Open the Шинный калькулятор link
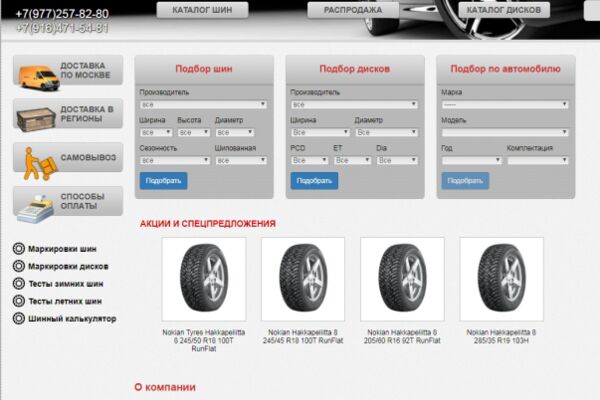The height and width of the screenshot is (400, 600). (72, 318)
